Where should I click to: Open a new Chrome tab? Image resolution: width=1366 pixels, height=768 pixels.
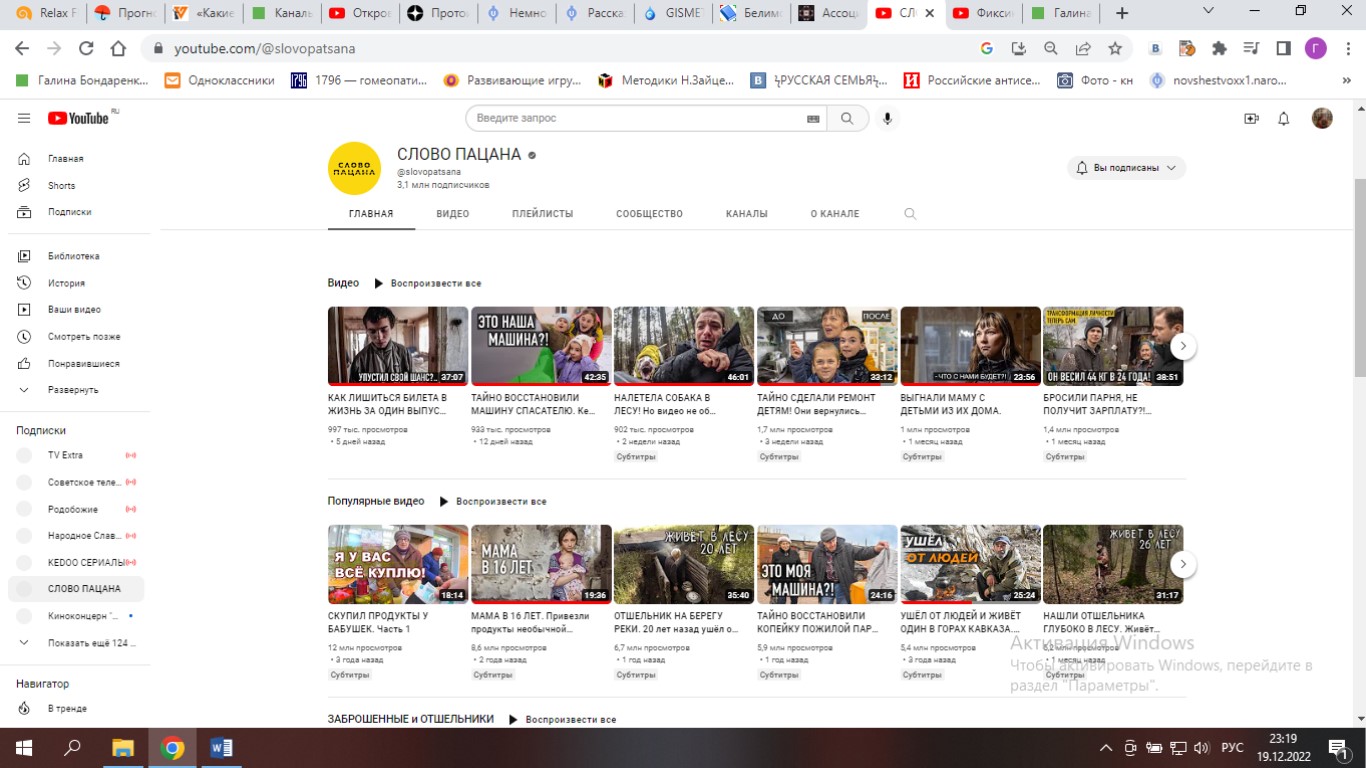tap(1122, 13)
